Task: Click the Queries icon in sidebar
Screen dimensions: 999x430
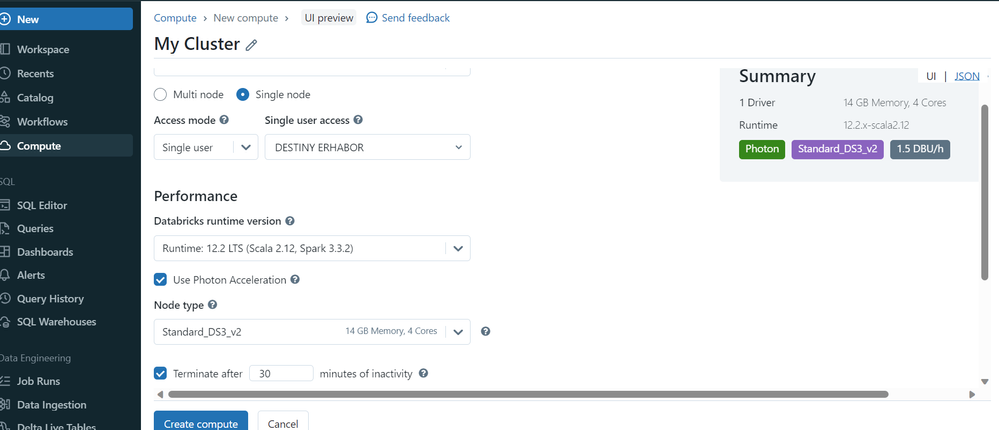Action: (4, 229)
